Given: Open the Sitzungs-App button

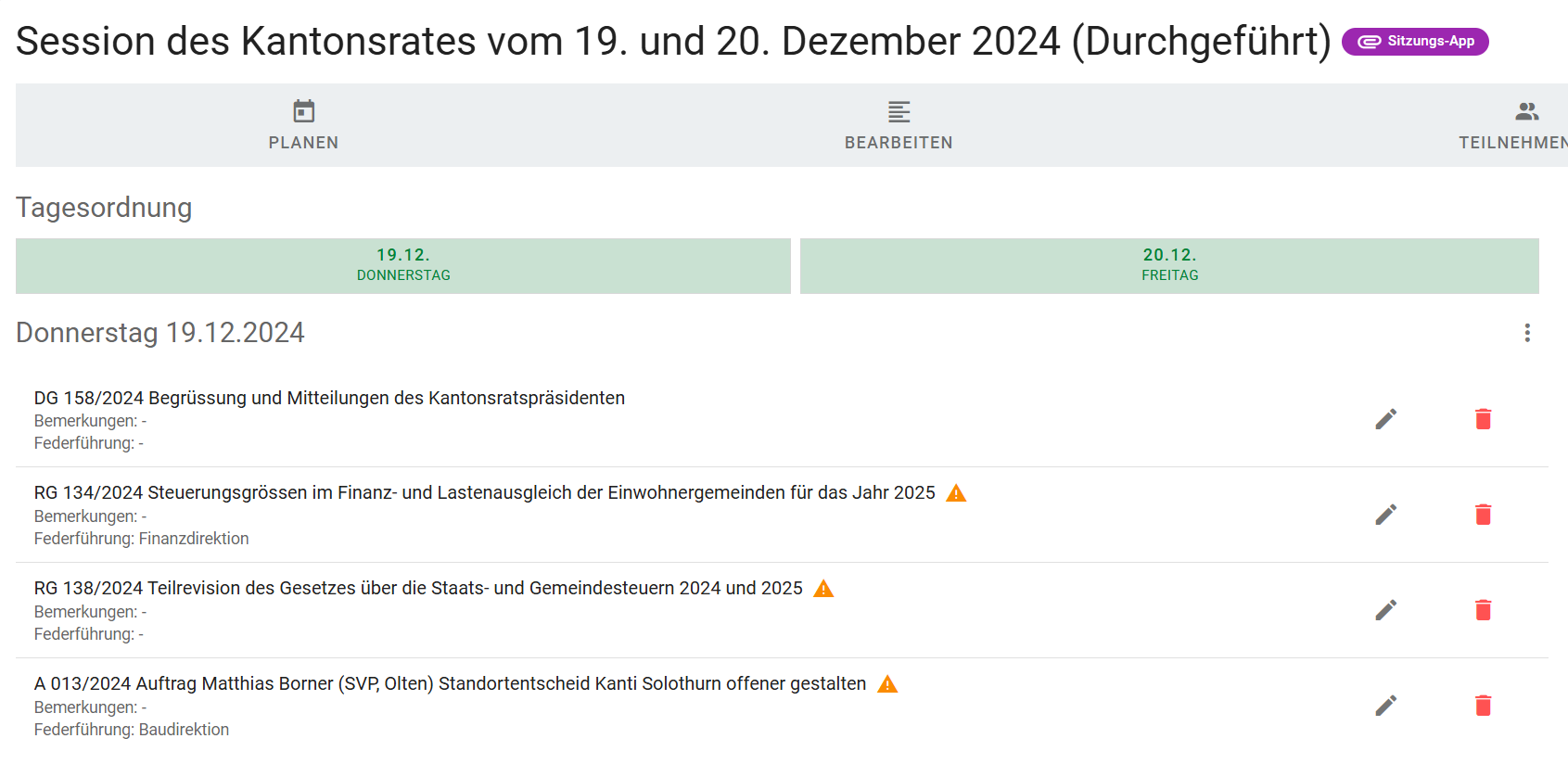Looking at the screenshot, I should click(x=1415, y=42).
